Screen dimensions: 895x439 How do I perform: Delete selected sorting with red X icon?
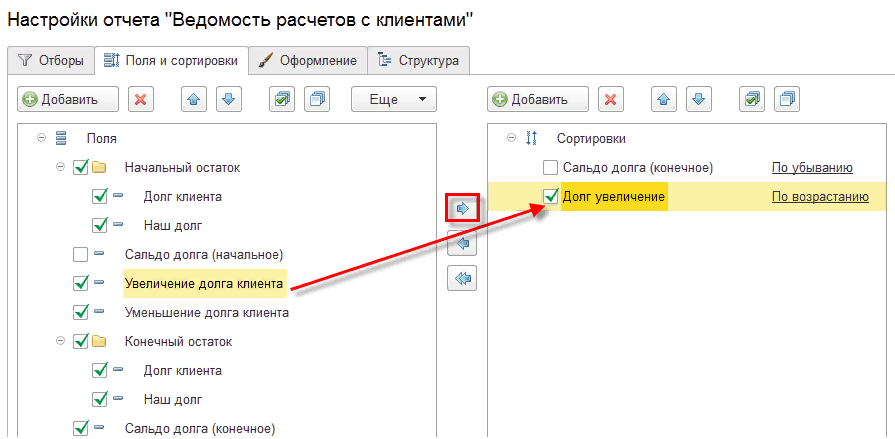click(x=609, y=99)
